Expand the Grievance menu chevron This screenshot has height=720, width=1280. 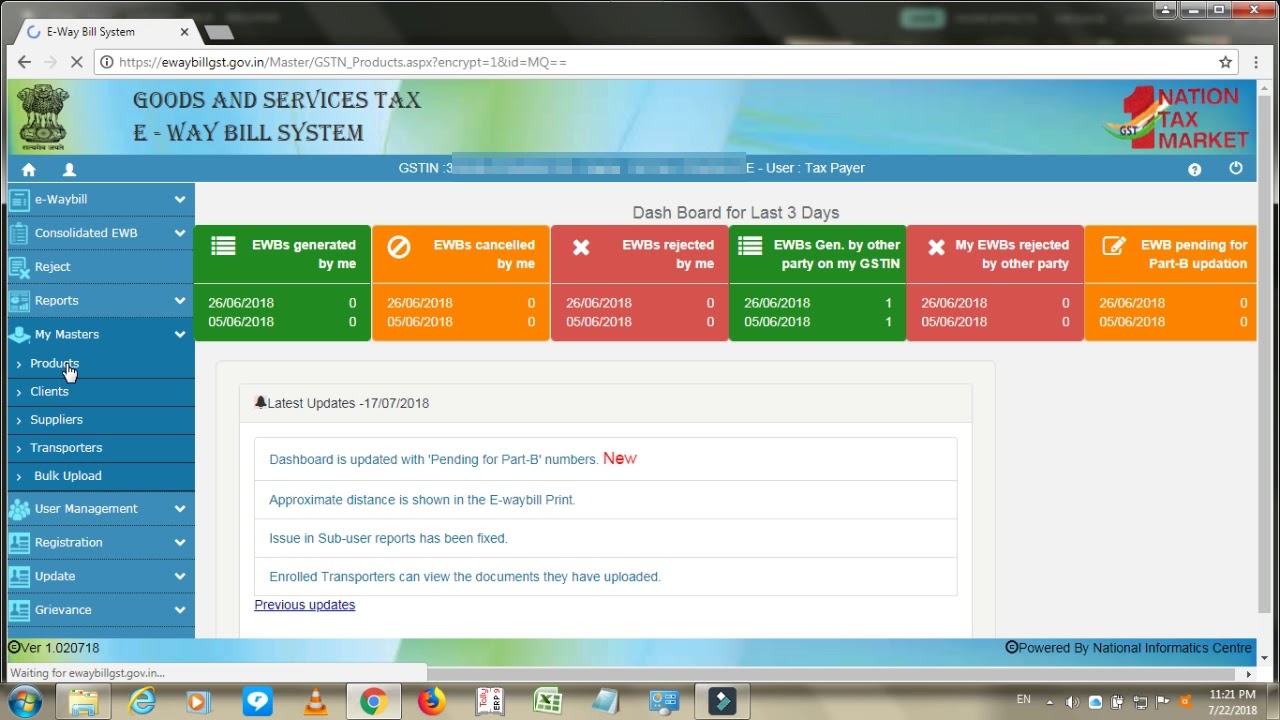point(180,610)
